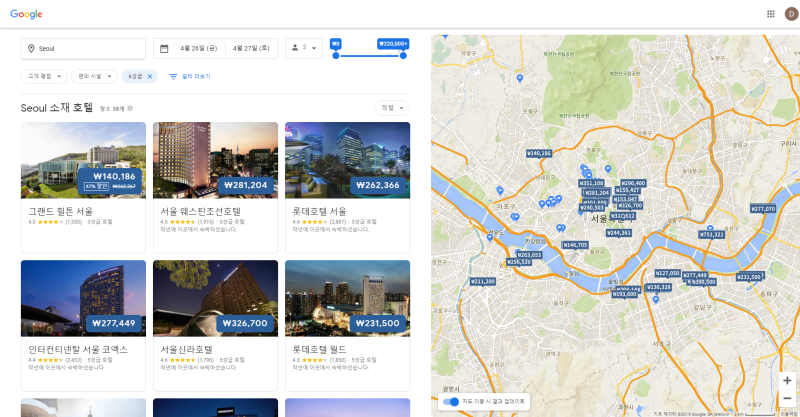Select the ₩244,361 map price marker
Image resolution: width=800 pixels, height=417 pixels.
point(619,233)
